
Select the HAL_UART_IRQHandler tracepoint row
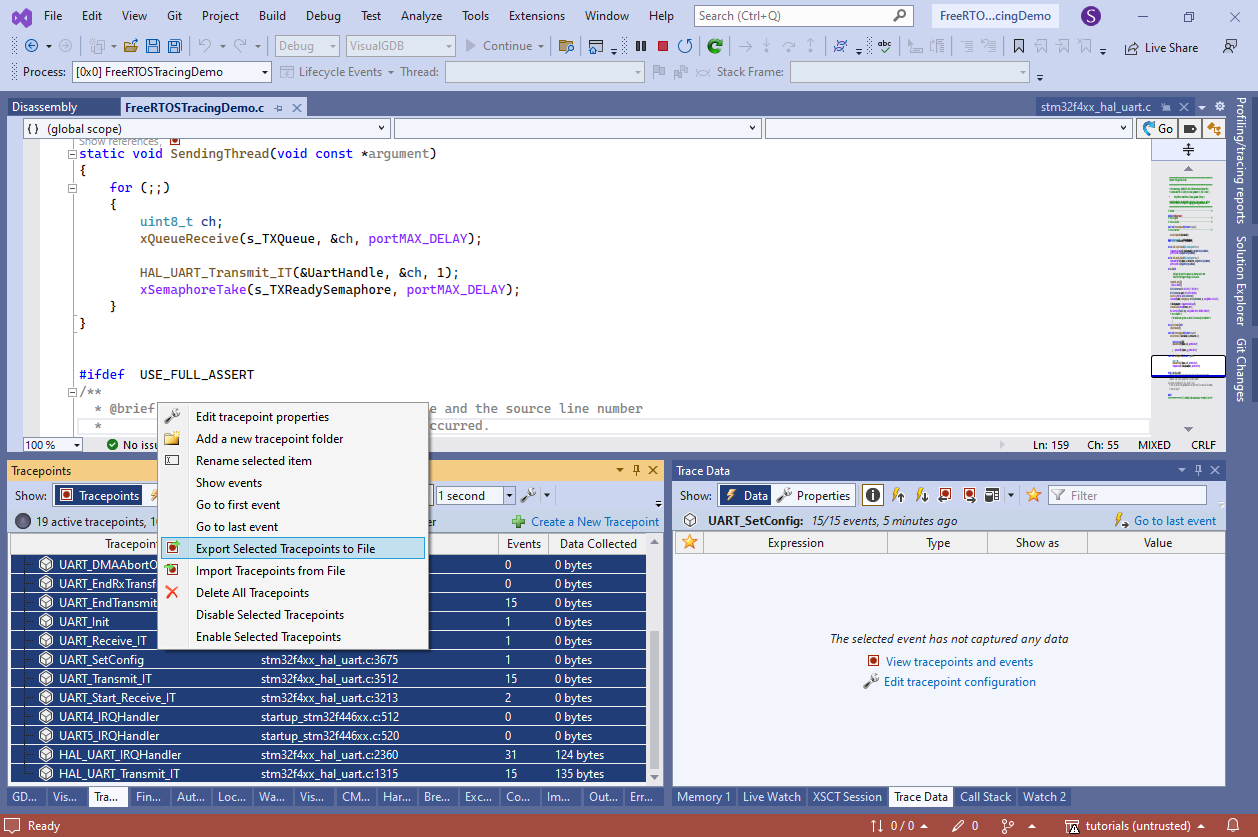[328, 755]
